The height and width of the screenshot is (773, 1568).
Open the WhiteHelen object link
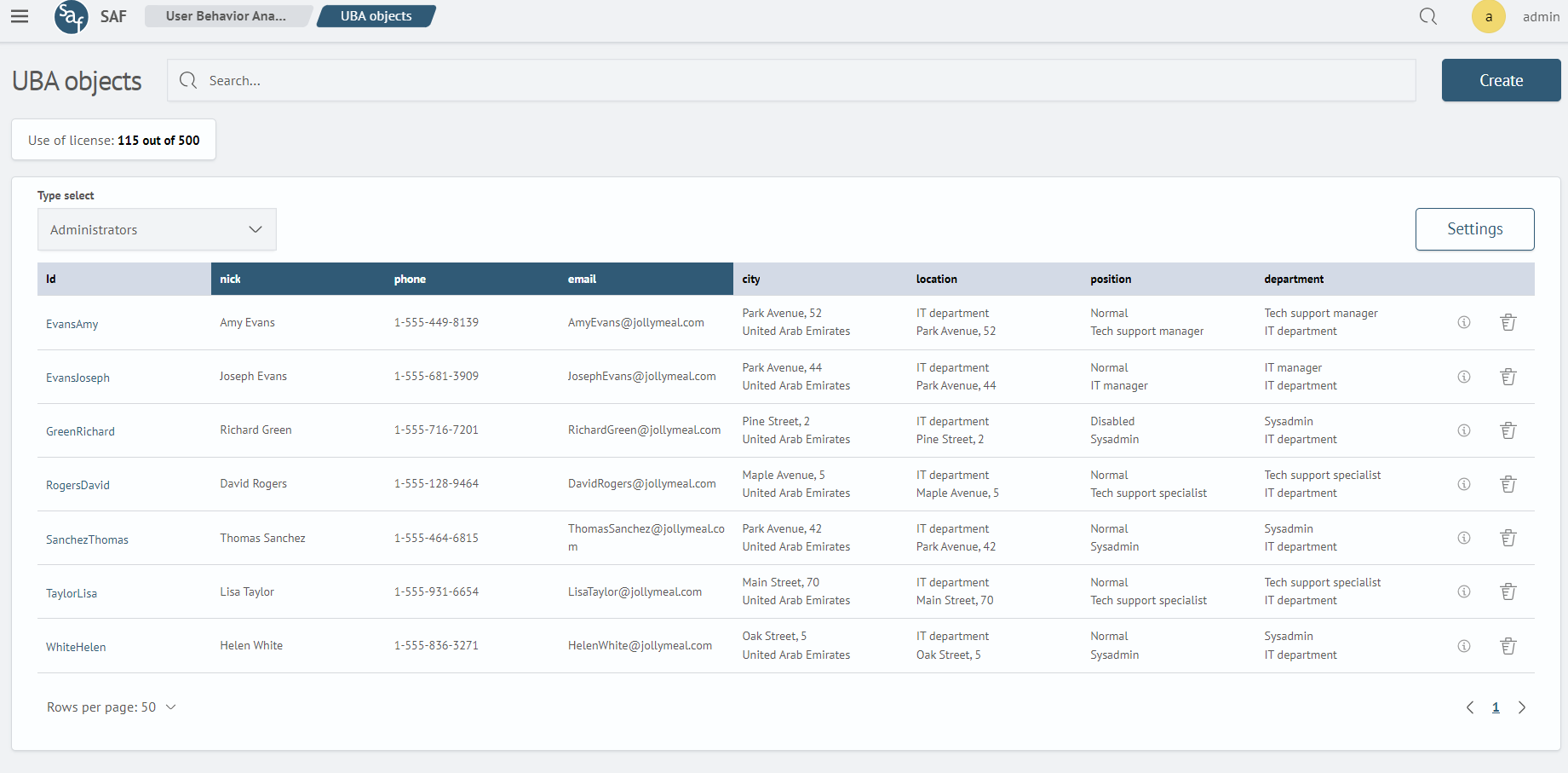tap(76, 647)
